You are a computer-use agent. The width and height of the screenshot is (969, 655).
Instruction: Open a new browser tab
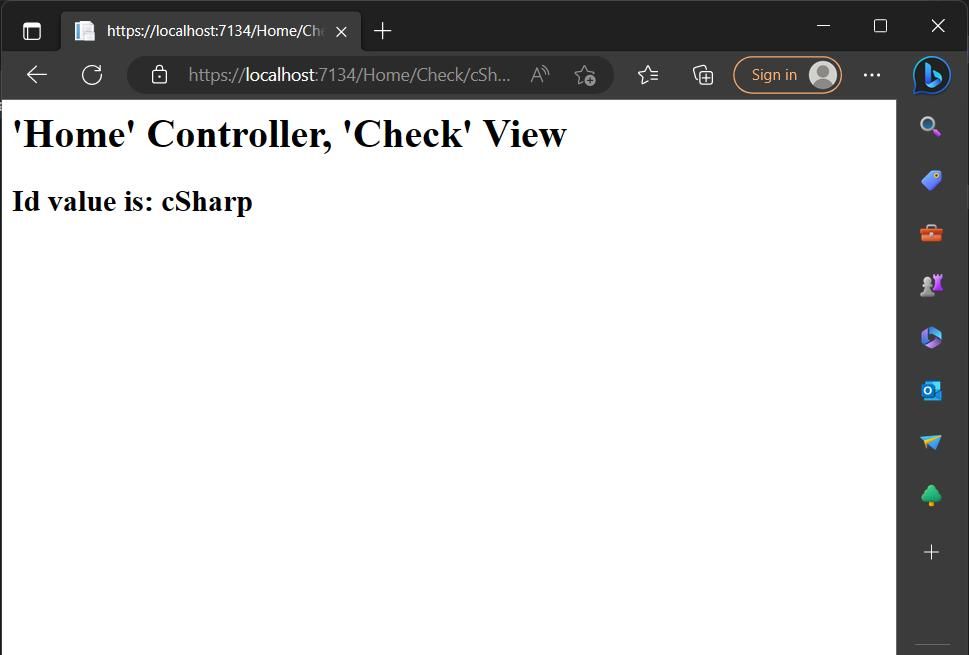pos(381,30)
